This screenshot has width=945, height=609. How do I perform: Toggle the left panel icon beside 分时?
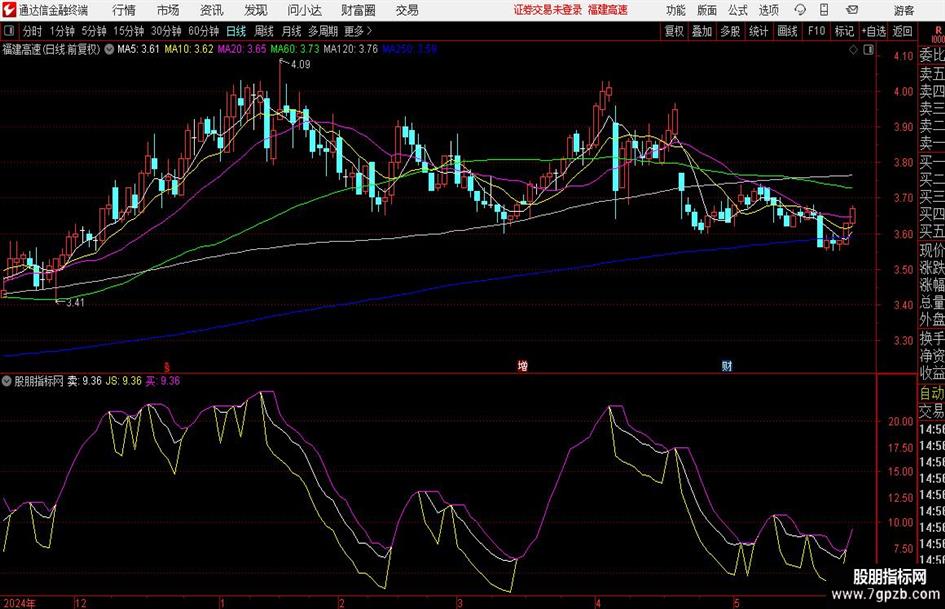click(x=8, y=31)
